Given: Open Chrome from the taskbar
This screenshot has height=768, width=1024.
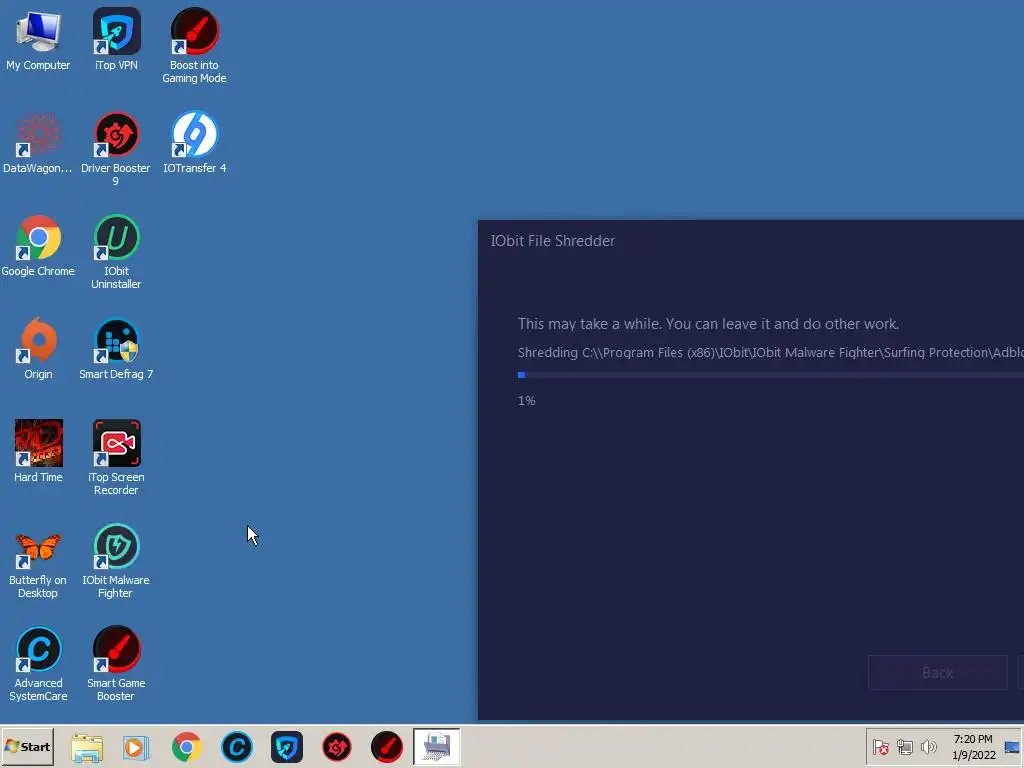Looking at the screenshot, I should pyautogui.click(x=187, y=747).
